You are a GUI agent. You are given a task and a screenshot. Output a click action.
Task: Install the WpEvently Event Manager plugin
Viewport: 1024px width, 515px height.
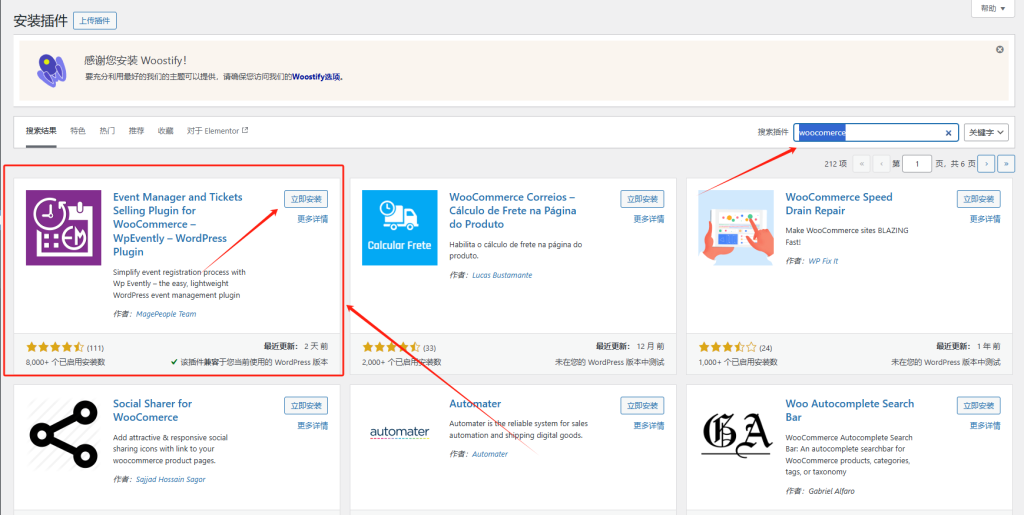pos(305,199)
